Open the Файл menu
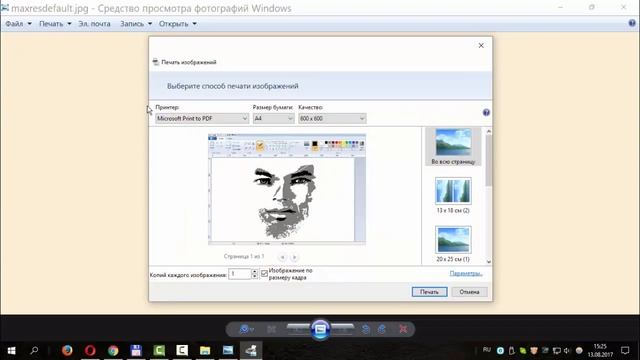The width and height of the screenshot is (640, 360). point(18,24)
